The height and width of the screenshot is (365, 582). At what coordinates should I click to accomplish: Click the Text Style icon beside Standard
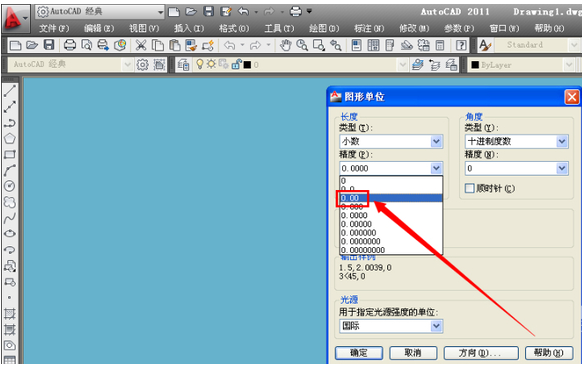coord(485,45)
